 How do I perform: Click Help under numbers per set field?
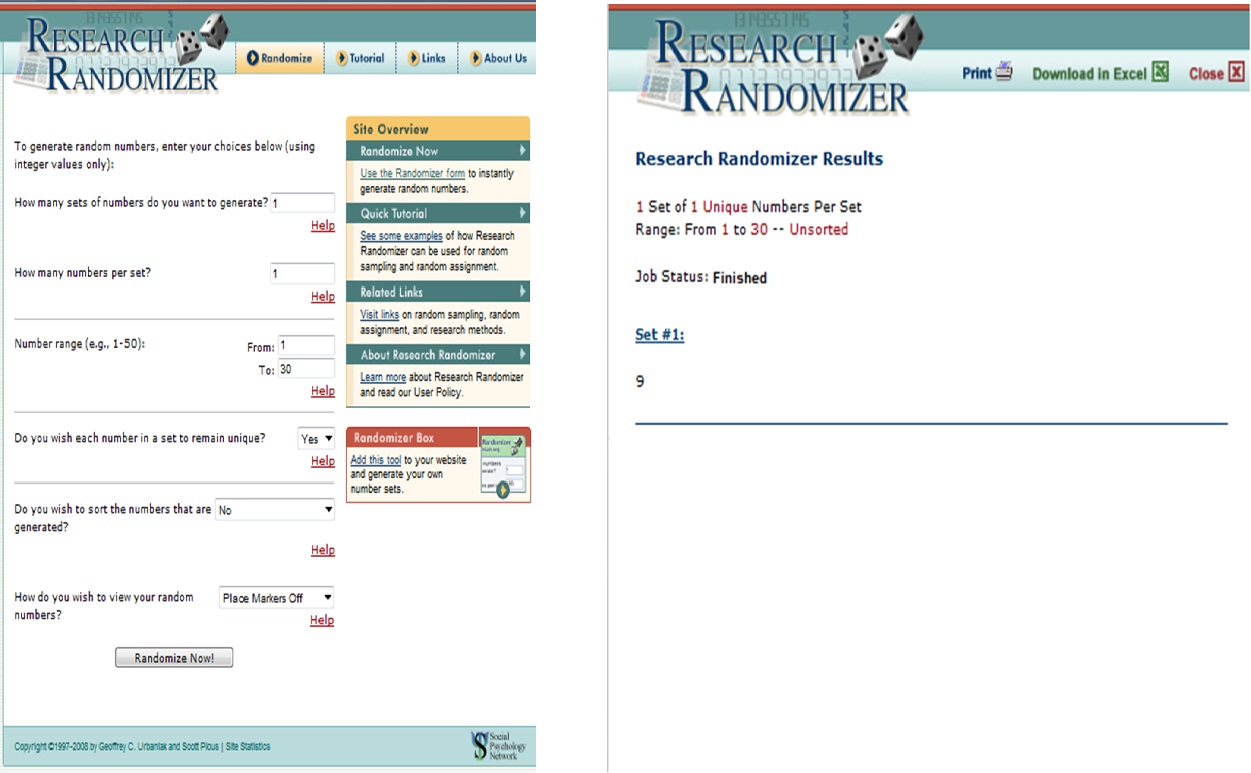point(323,297)
